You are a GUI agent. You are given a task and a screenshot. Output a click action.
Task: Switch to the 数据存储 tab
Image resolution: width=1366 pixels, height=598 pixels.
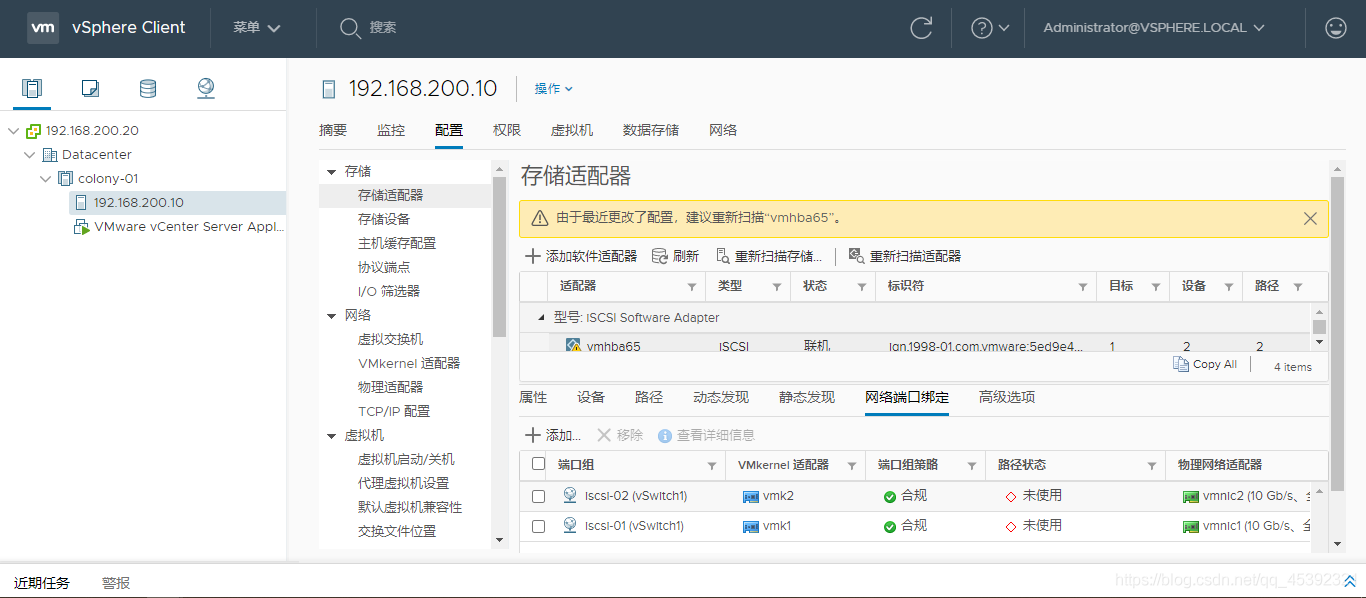tap(651, 130)
